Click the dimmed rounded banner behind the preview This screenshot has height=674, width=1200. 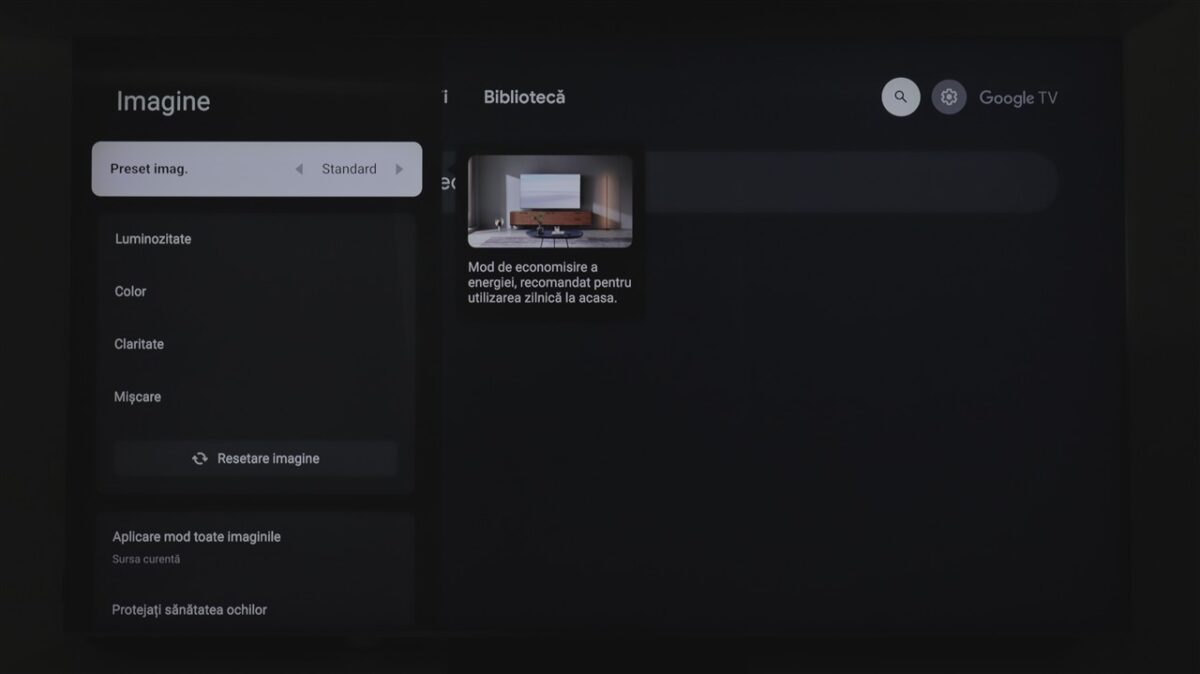point(850,182)
